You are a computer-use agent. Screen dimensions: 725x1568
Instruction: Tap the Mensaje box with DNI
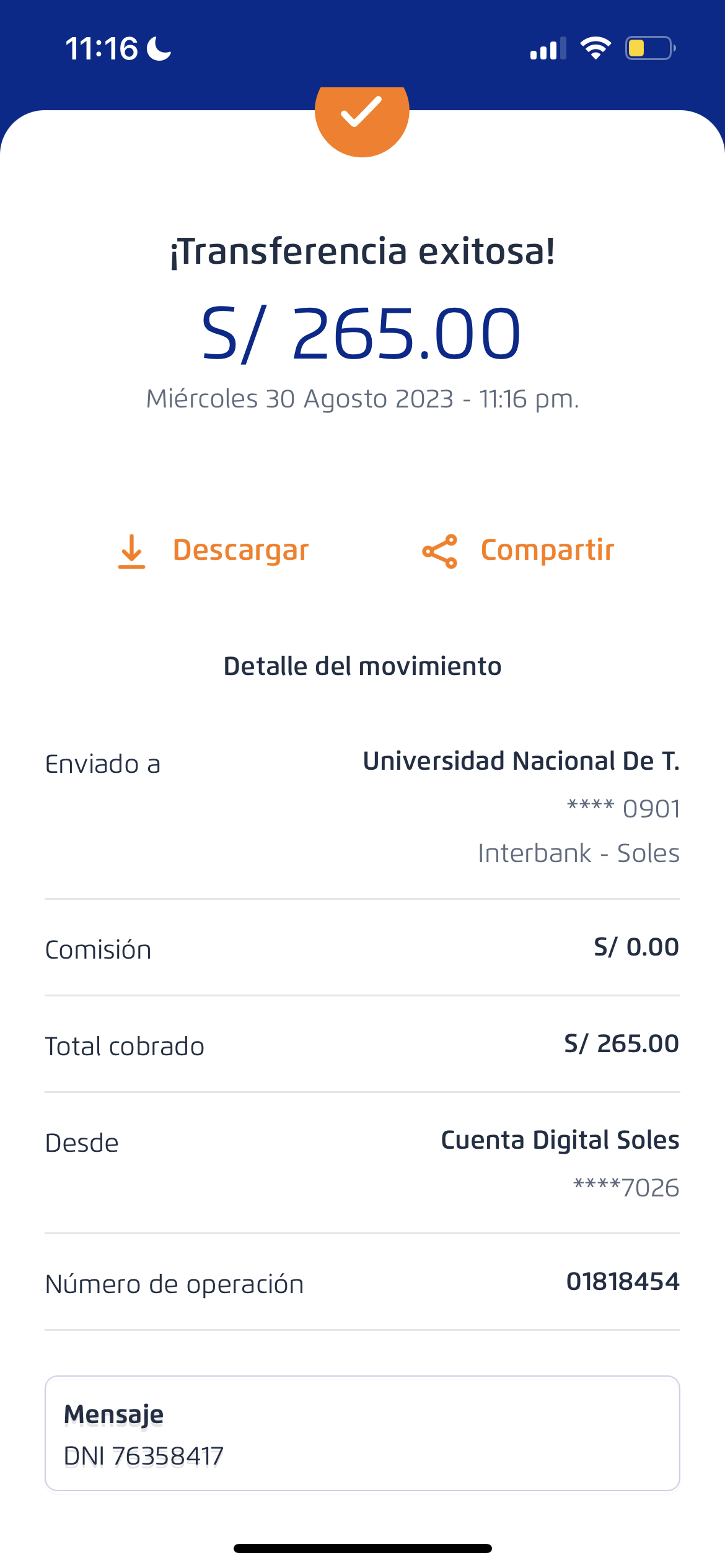click(x=362, y=1433)
